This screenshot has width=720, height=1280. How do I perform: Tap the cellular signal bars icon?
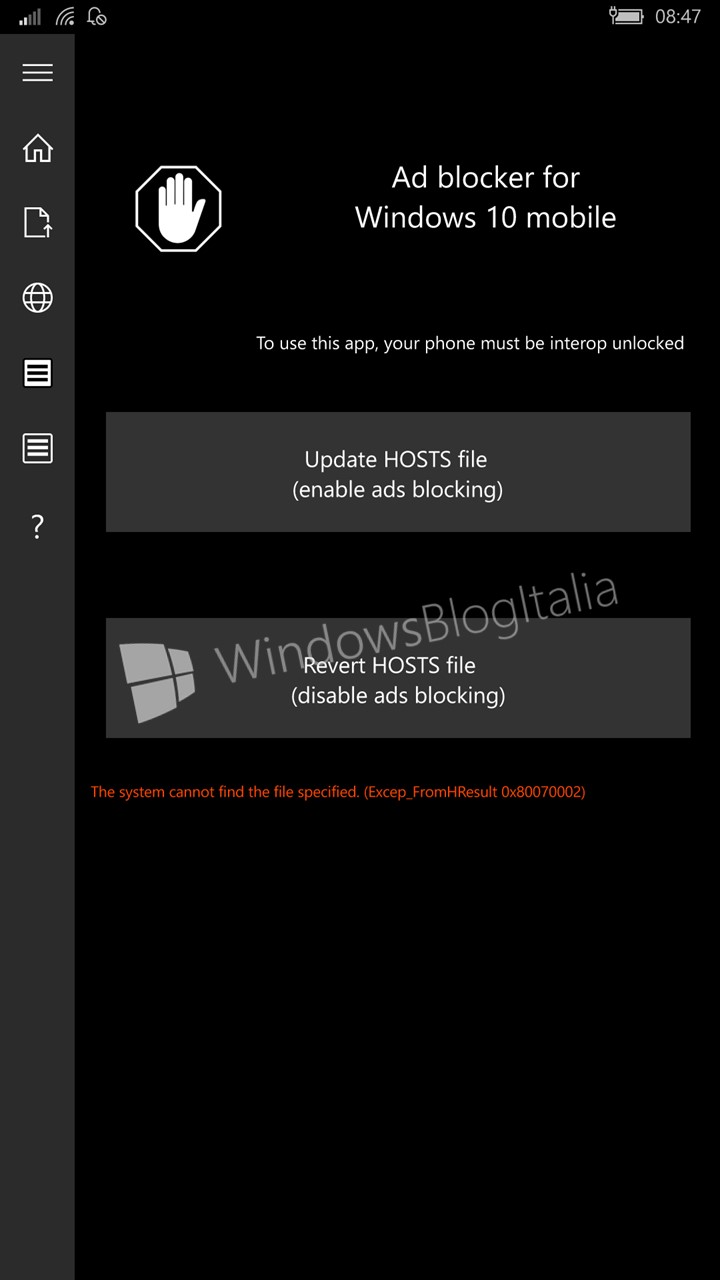point(30,16)
